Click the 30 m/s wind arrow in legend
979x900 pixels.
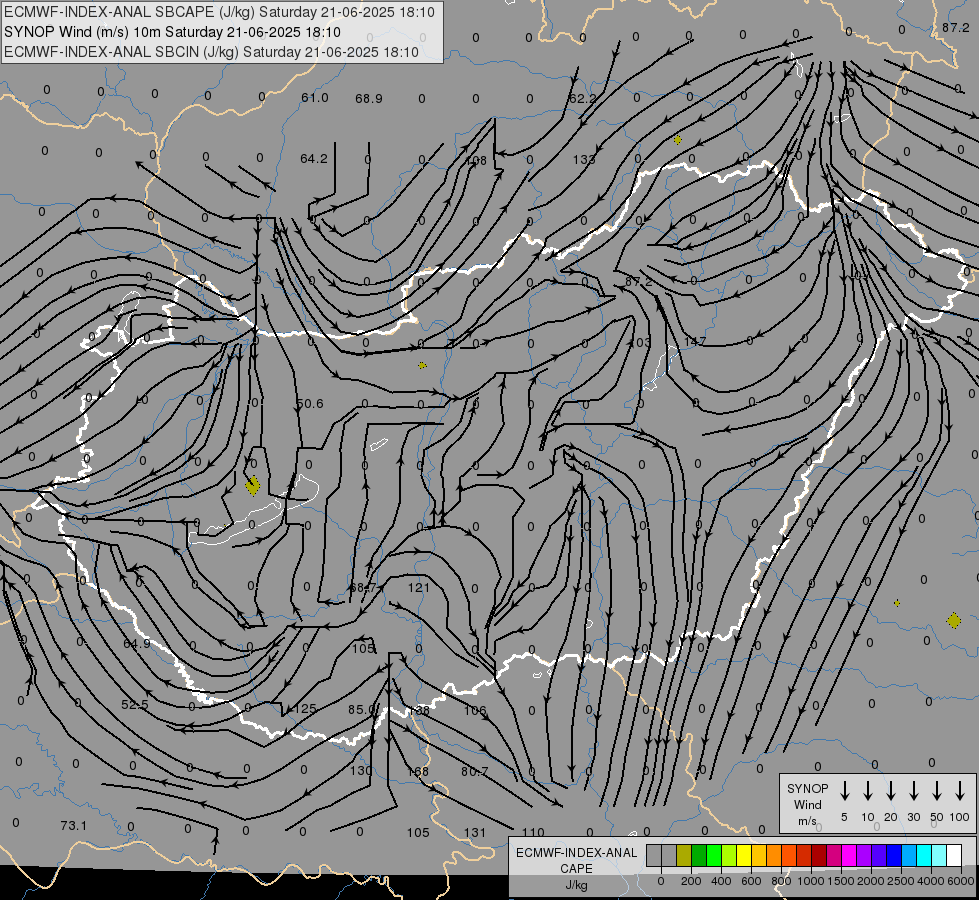pyautogui.click(x=913, y=790)
